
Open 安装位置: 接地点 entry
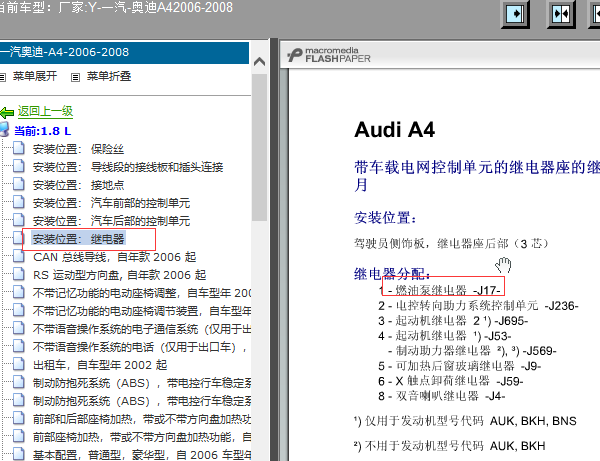click(x=78, y=185)
